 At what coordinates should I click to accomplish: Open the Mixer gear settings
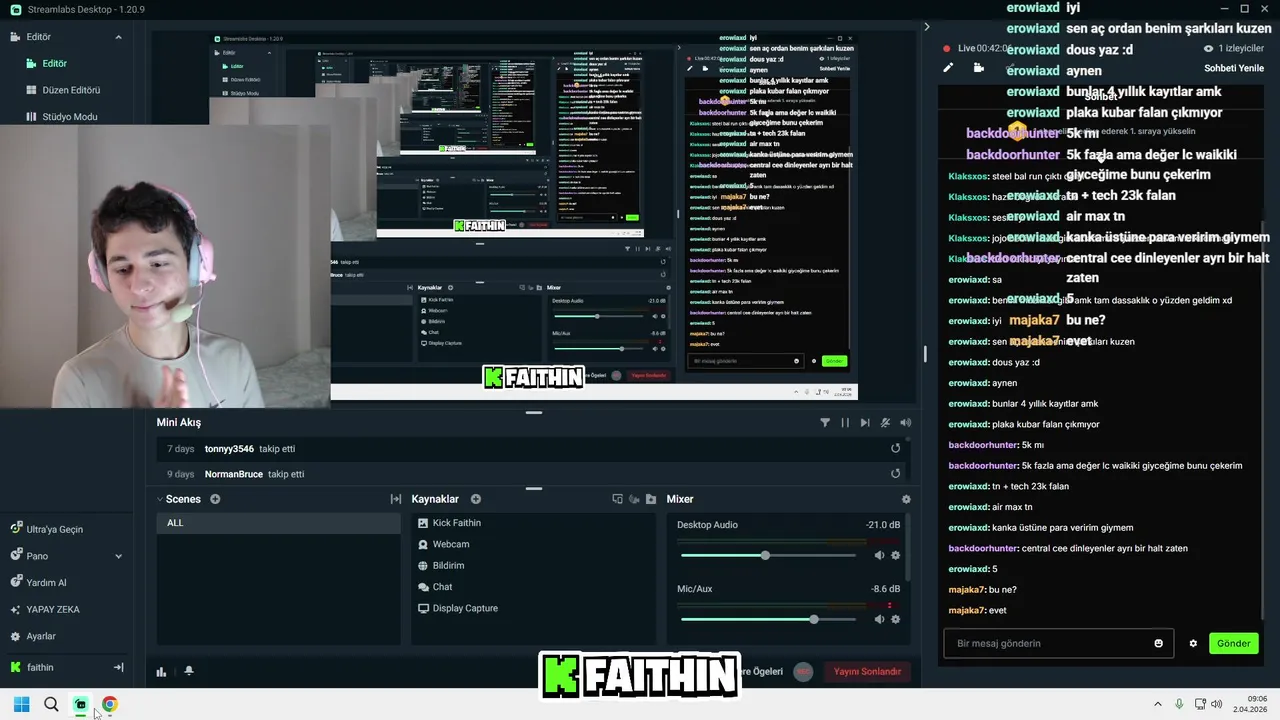click(906, 499)
